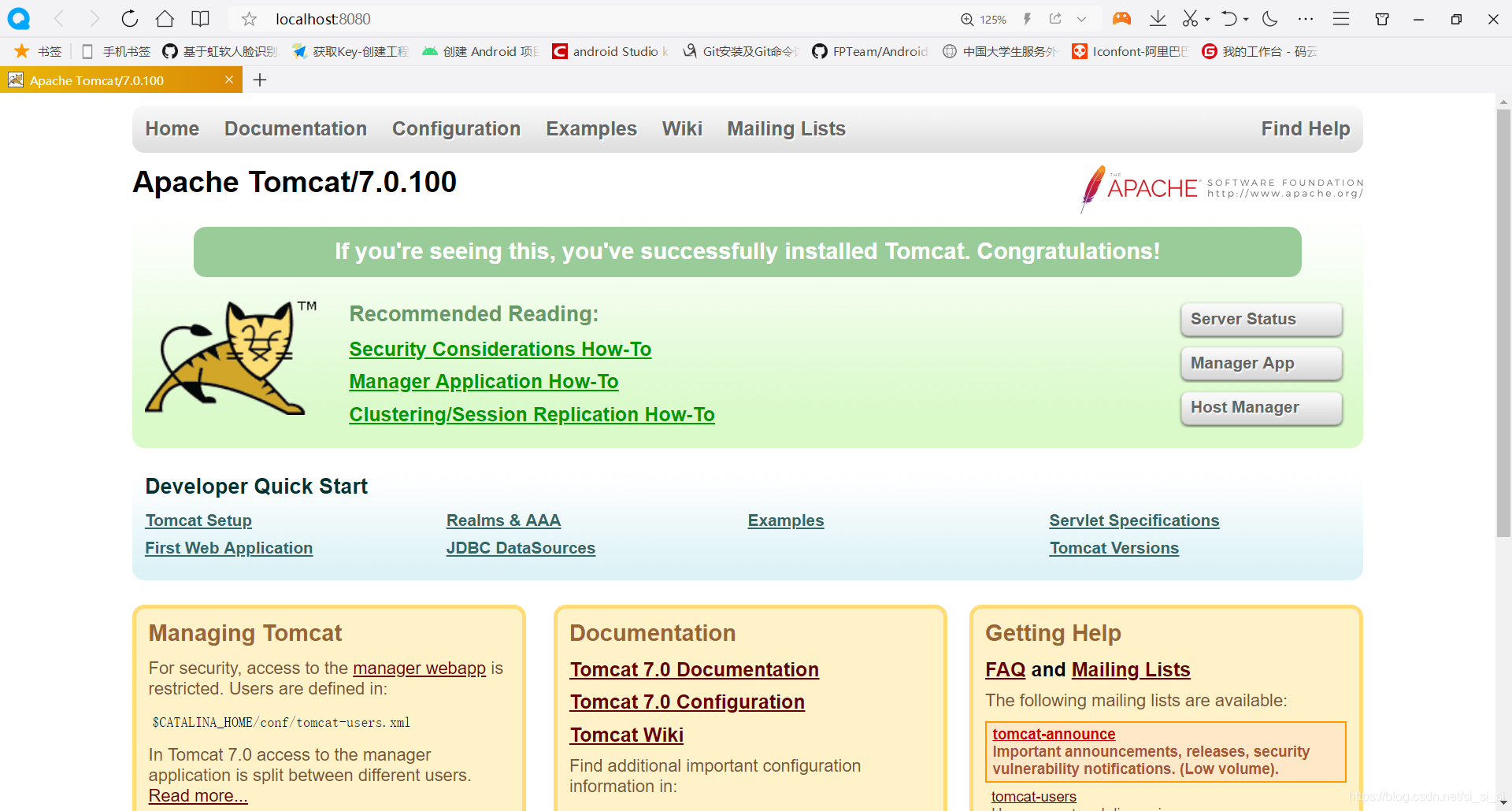The height and width of the screenshot is (811, 1512).
Task: Open the 获取Key bookmark
Action: point(350,51)
